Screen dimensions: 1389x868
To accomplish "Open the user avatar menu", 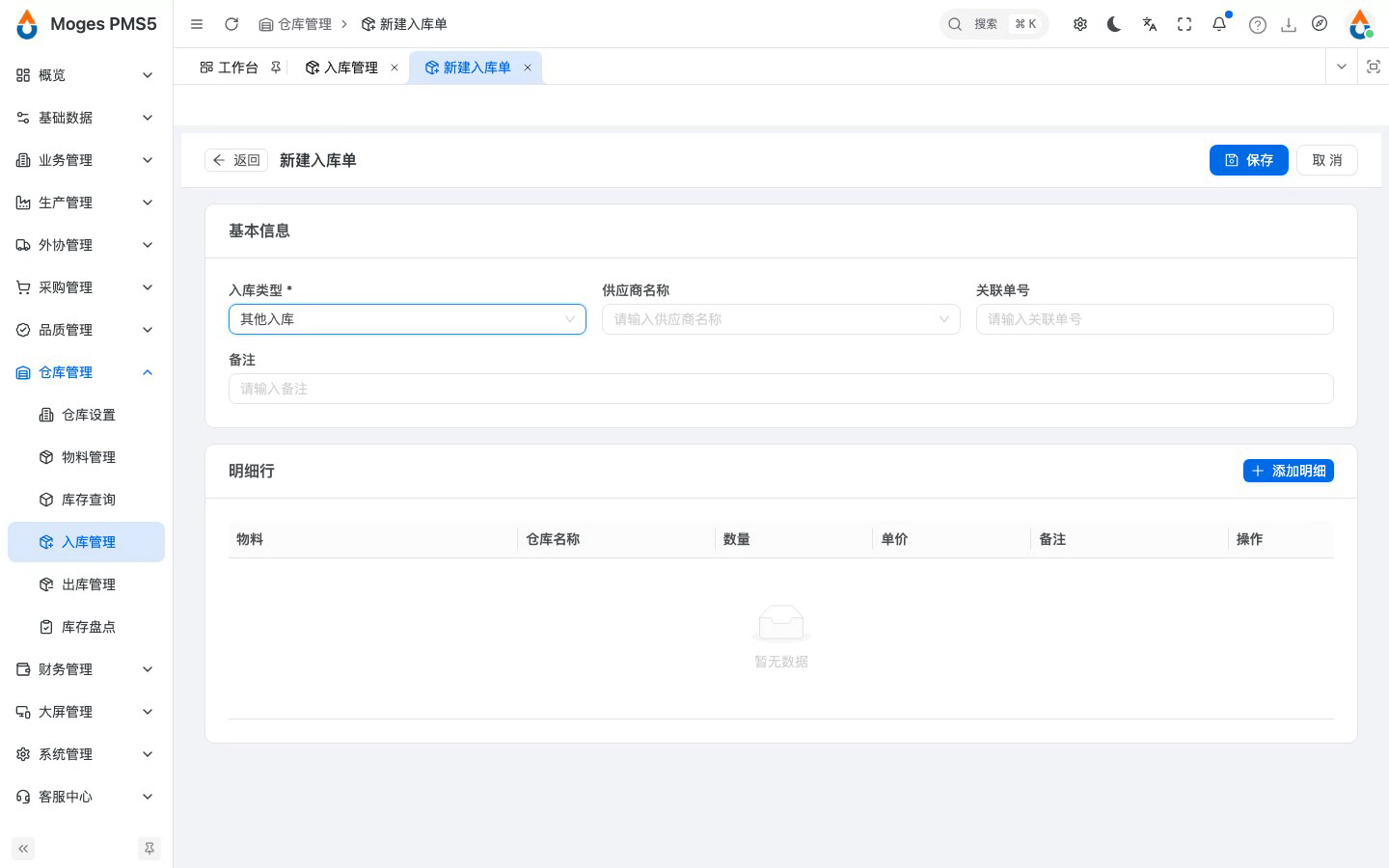I will coord(1361,24).
